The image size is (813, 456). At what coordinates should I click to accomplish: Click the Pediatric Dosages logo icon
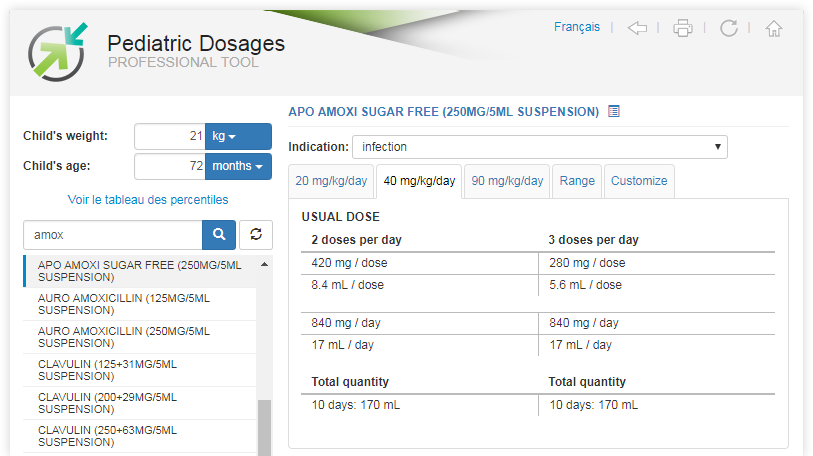coord(58,52)
